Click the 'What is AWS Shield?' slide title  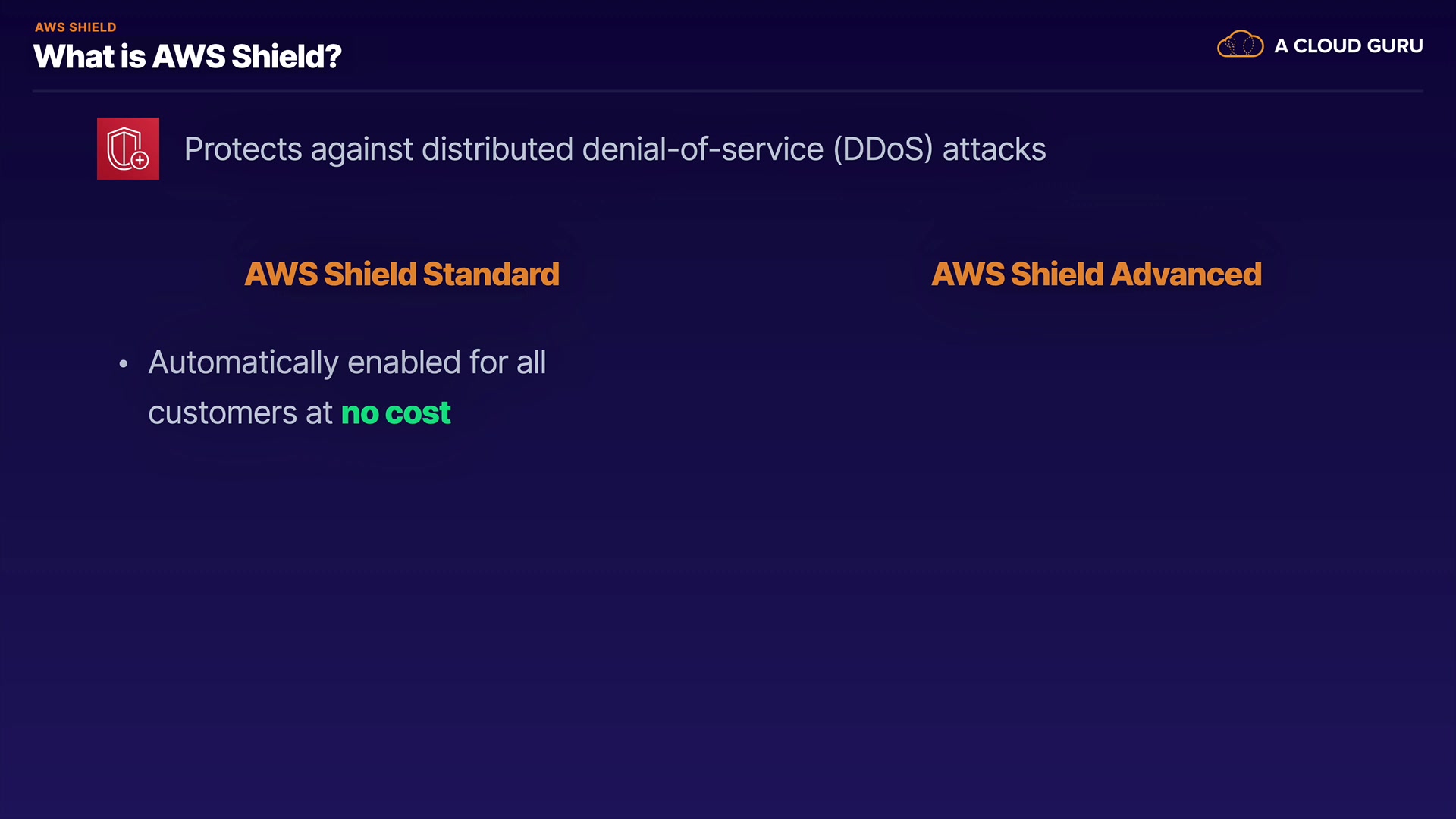tap(187, 57)
